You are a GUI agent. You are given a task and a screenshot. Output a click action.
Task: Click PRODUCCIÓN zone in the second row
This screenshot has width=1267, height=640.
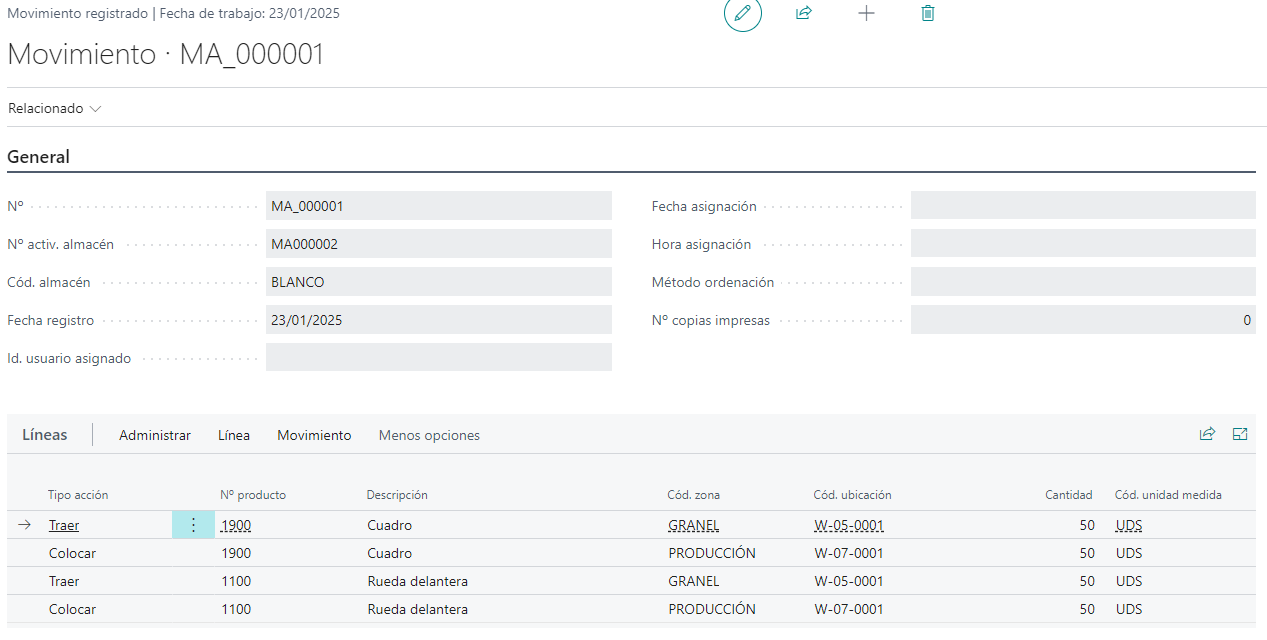click(712, 553)
